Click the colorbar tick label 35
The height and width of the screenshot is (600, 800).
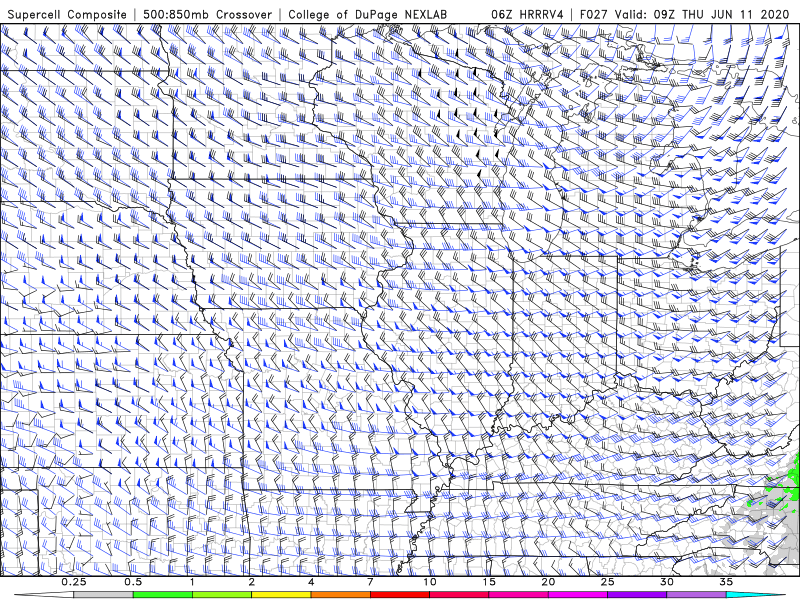(x=726, y=582)
